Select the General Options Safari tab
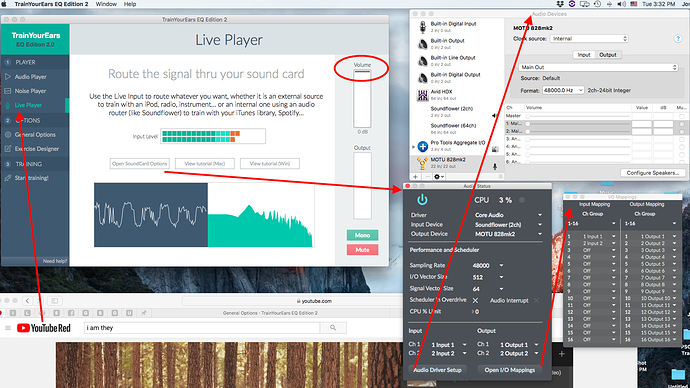690x388 pixels. (270, 313)
